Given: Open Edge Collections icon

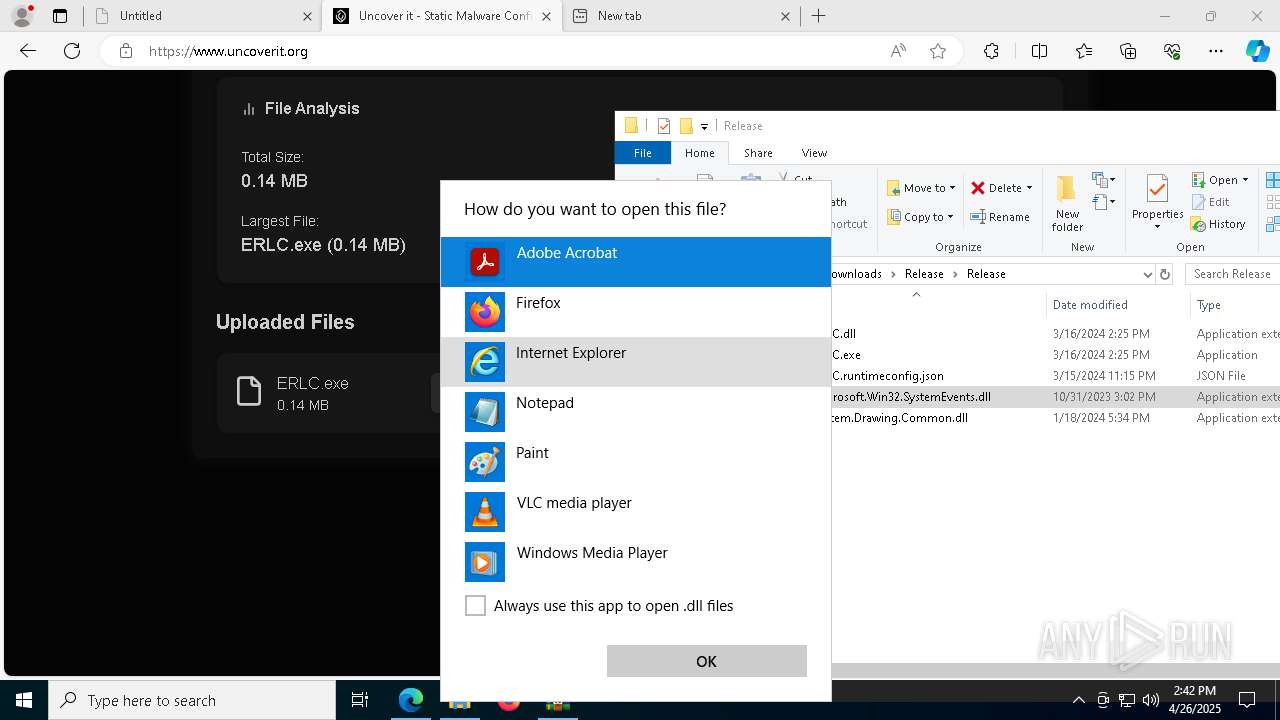Looking at the screenshot, I should point(1128,51).
